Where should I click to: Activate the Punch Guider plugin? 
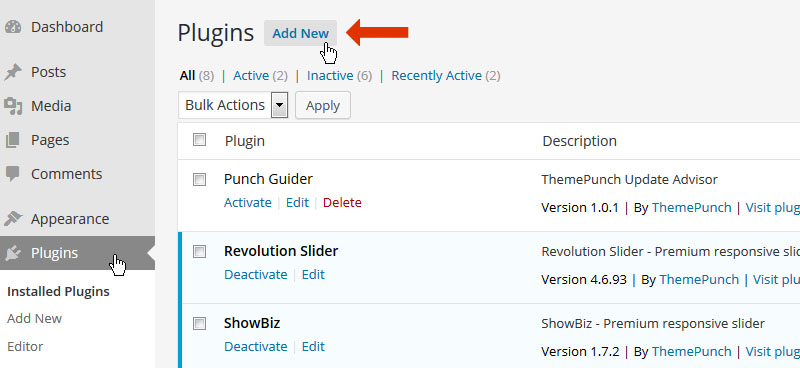(247, 203)
